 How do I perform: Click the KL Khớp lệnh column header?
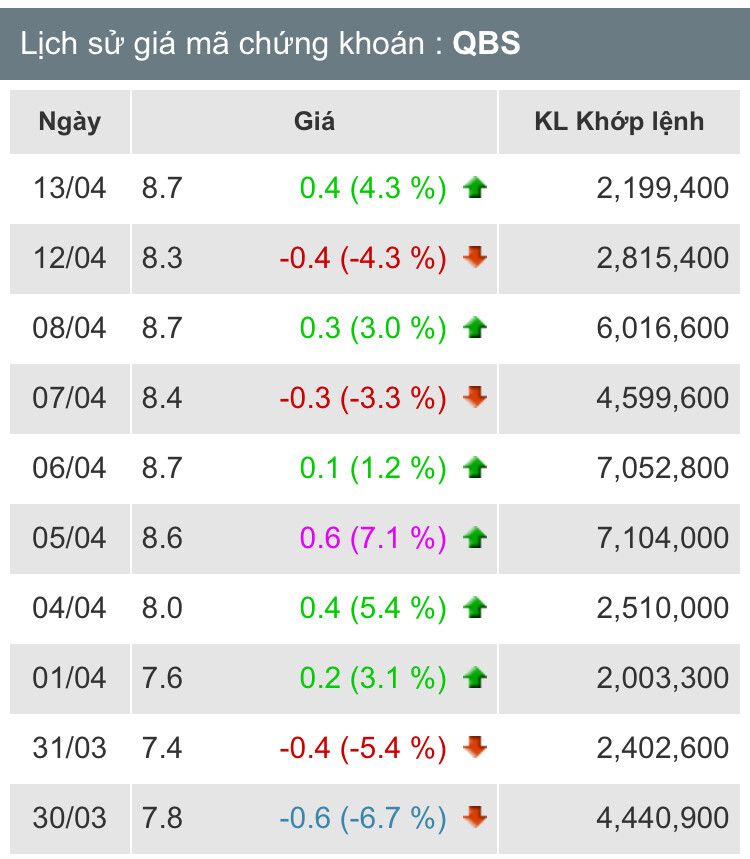(x=620, y=122)
